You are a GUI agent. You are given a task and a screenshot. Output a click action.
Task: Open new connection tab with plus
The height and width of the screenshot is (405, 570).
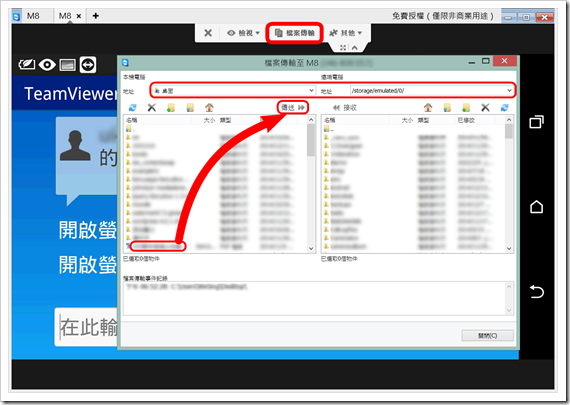pos(96,16)
